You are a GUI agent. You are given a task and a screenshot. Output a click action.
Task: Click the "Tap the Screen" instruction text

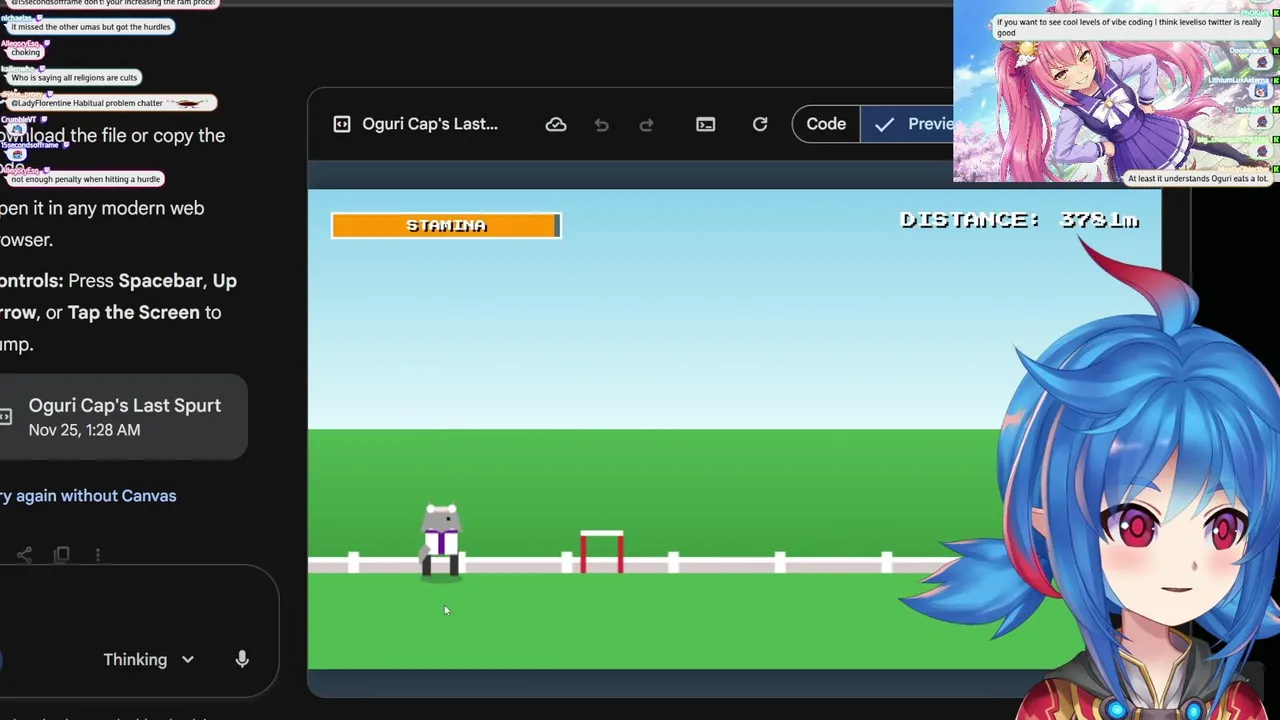point(134,313)
